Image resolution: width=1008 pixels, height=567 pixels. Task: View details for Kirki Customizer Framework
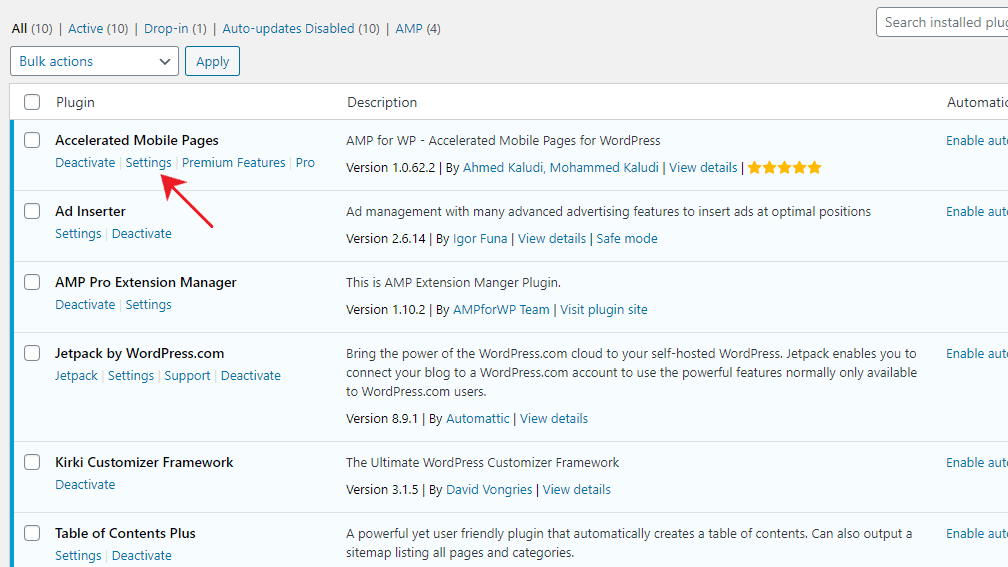(577, 490)
